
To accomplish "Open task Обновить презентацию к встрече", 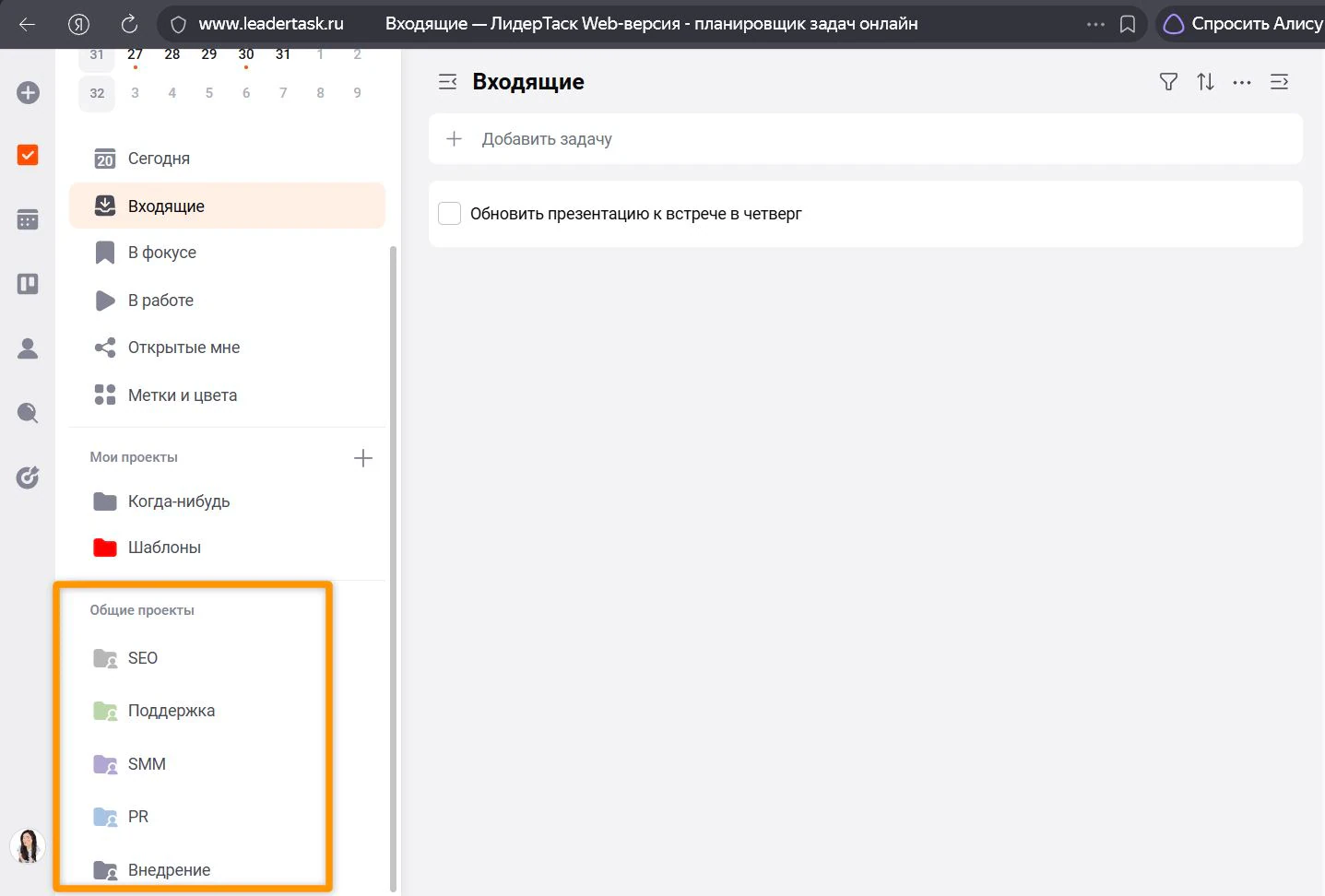I will pos(636,214).
